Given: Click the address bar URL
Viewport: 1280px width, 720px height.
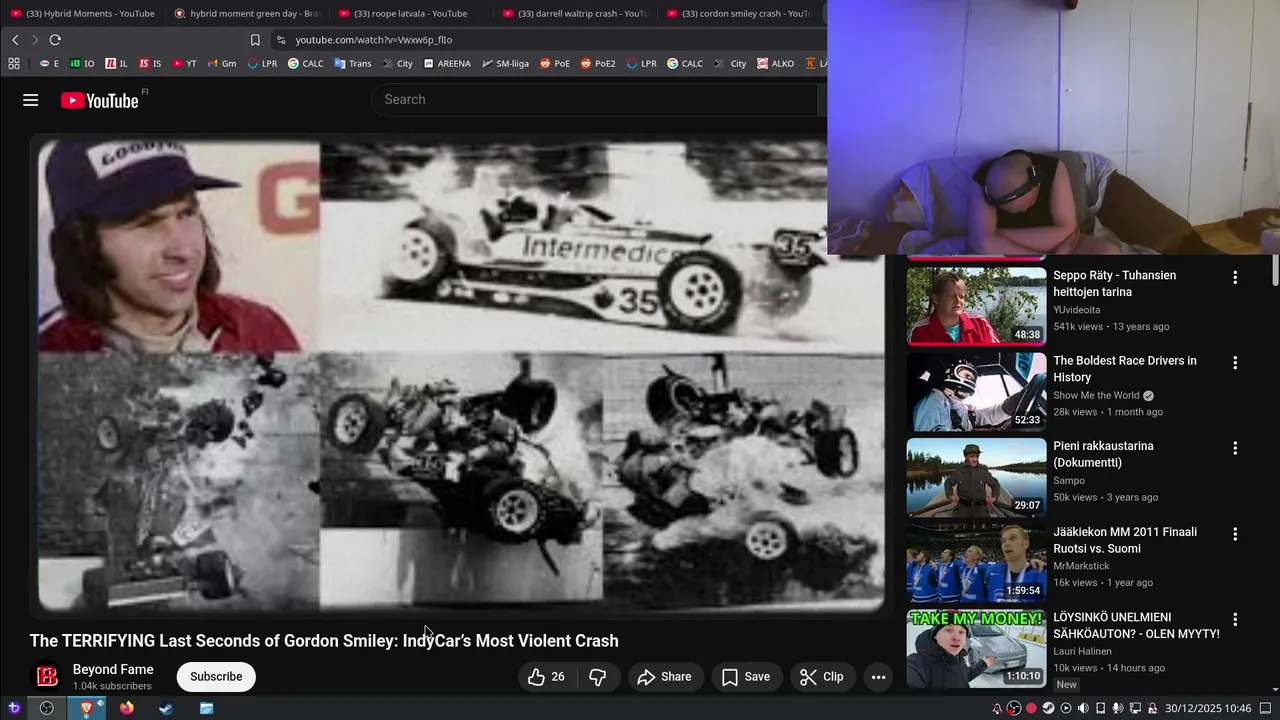Looking at the screenshot, I should click(373, 40).
